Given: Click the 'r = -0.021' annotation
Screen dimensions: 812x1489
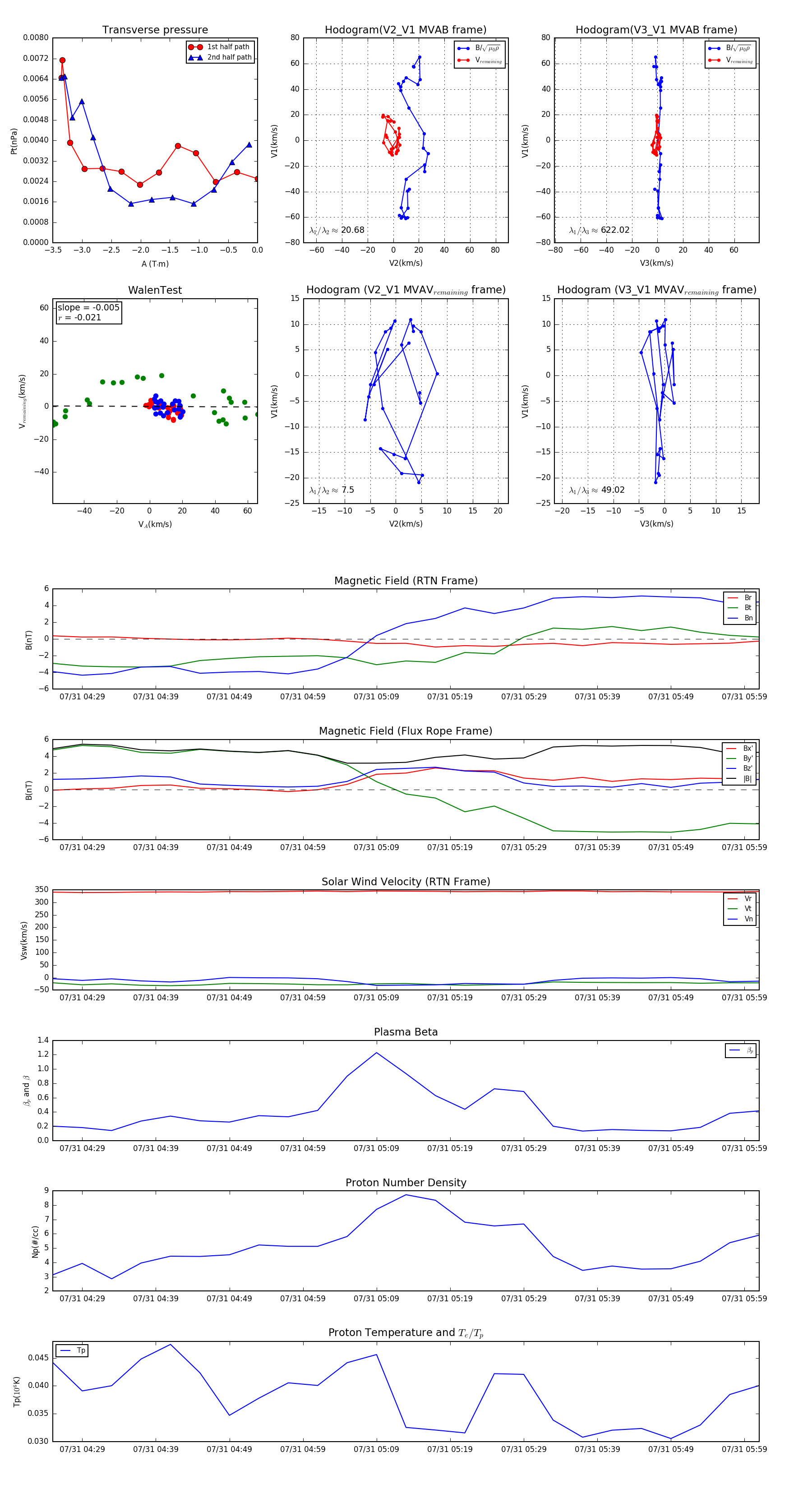Looking at the screenshot, I should (80, 317).
